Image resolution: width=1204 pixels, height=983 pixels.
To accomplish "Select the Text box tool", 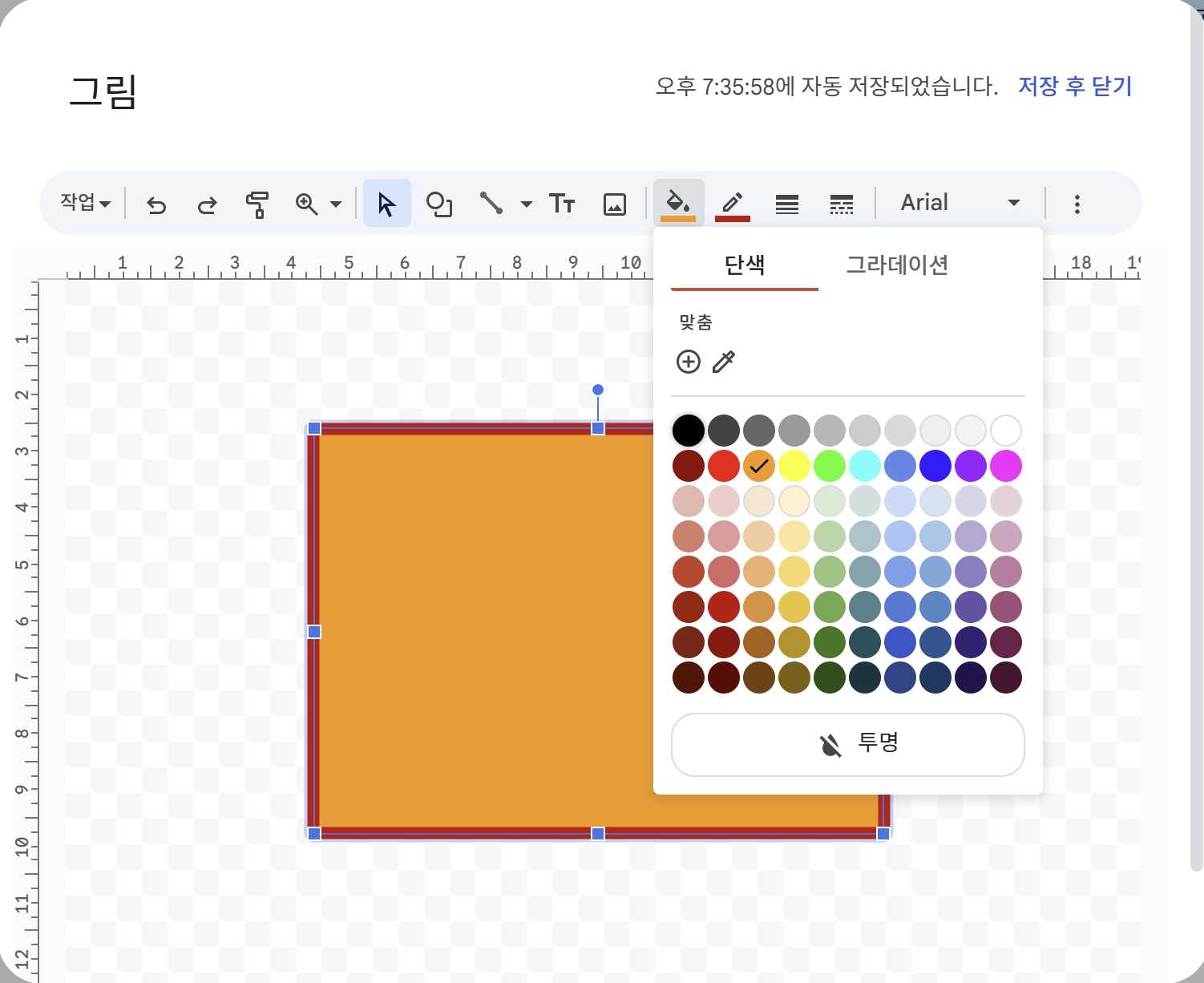I will coord(562,204).
